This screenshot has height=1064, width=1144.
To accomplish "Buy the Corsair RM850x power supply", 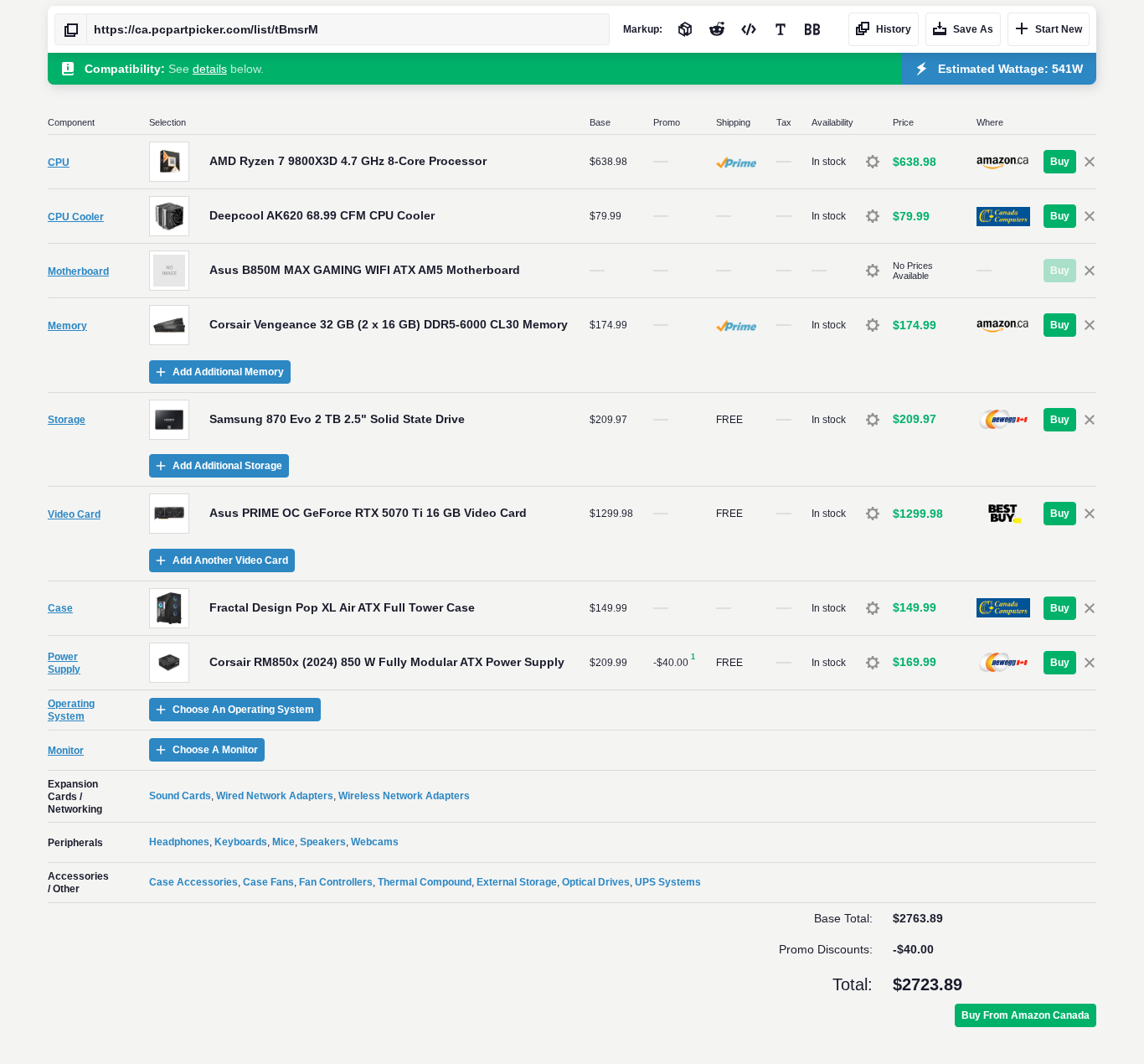I will (x=1059, y=663).
